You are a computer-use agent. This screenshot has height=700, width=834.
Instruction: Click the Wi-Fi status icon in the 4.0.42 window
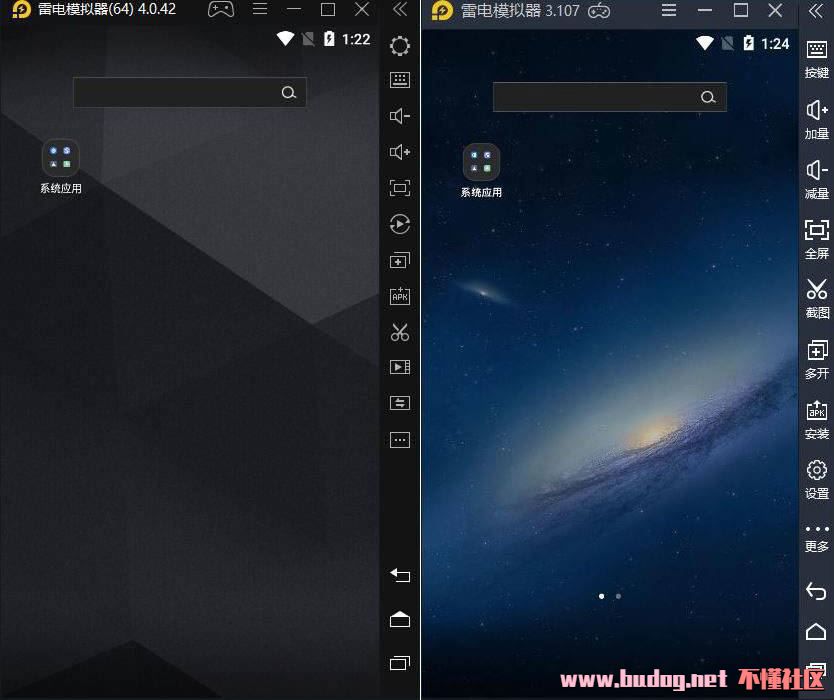tap(285, 38)
